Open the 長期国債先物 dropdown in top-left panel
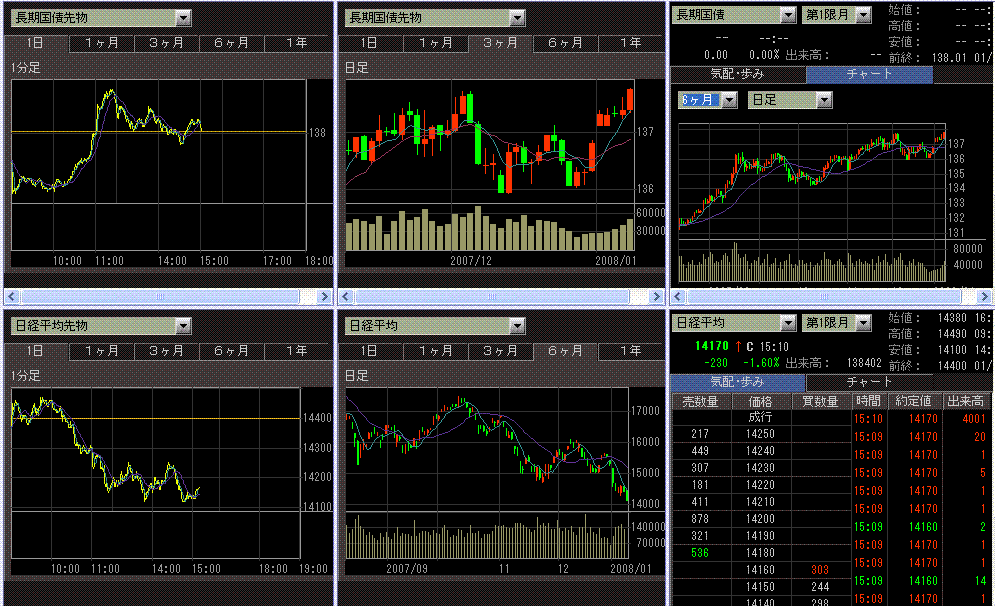This screenshot has width=995, height=606. click(x=183, y=18)
